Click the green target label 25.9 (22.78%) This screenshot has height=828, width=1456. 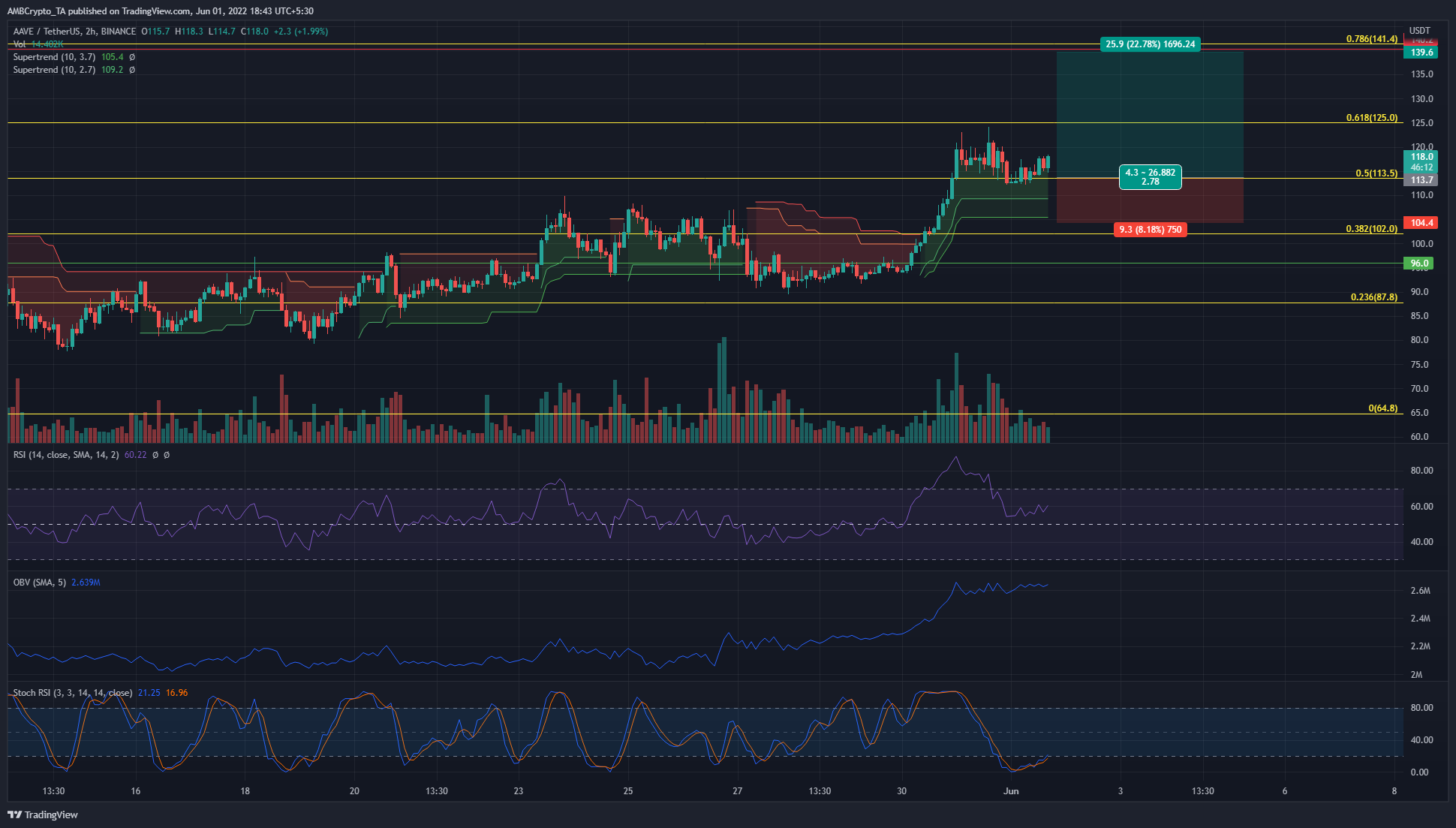point(1151,44)
